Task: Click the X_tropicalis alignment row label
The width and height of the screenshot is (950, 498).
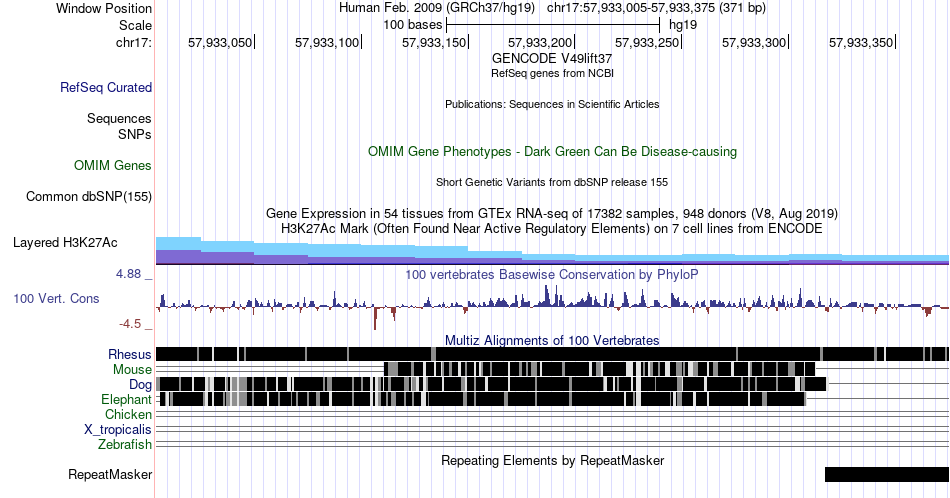Action: pyautogui.click(x=118, y=430)
